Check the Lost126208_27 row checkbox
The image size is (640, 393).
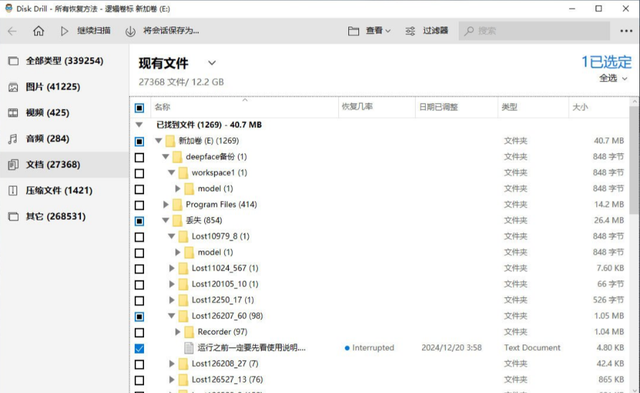[x=139, y=364]
